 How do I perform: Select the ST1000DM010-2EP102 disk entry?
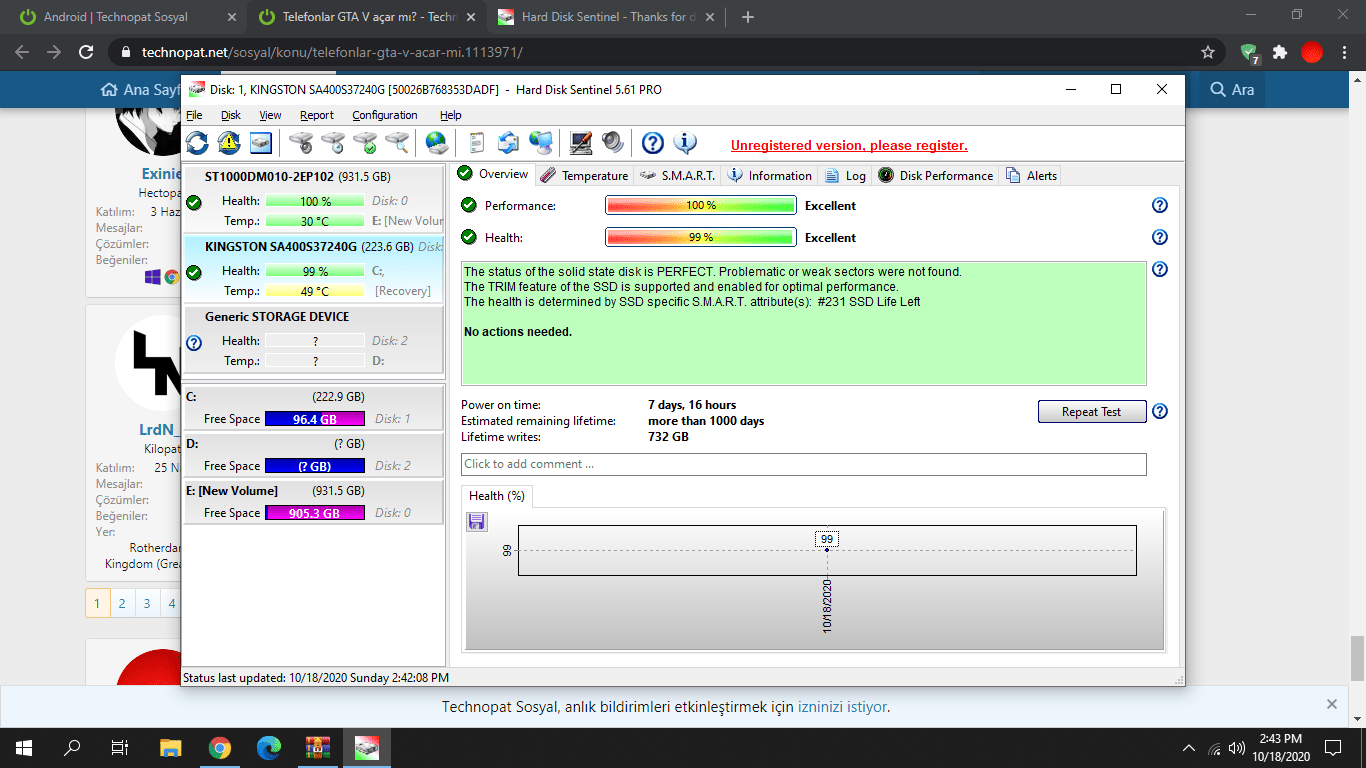(x=313, y=198)
